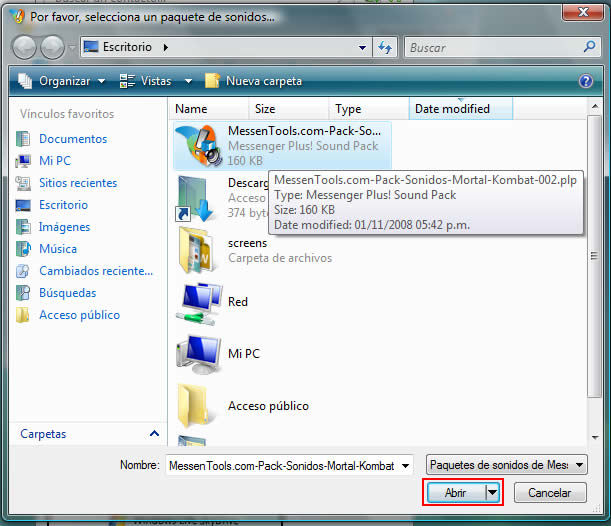Screen dimensions: 611x526
Task: Click the Escritorio icon in favorites
Action: tap(23, 205)
